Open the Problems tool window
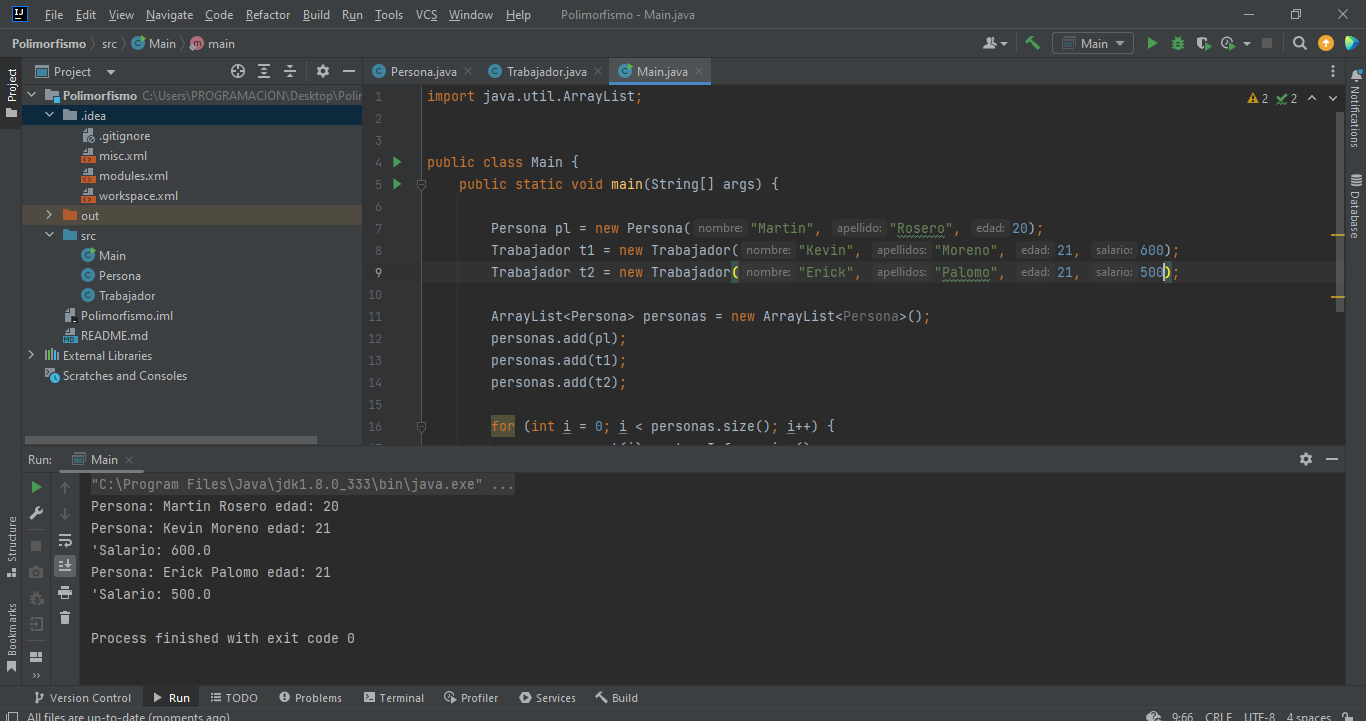This screenshot has height=721, width=1366. [x=310, y=697]
